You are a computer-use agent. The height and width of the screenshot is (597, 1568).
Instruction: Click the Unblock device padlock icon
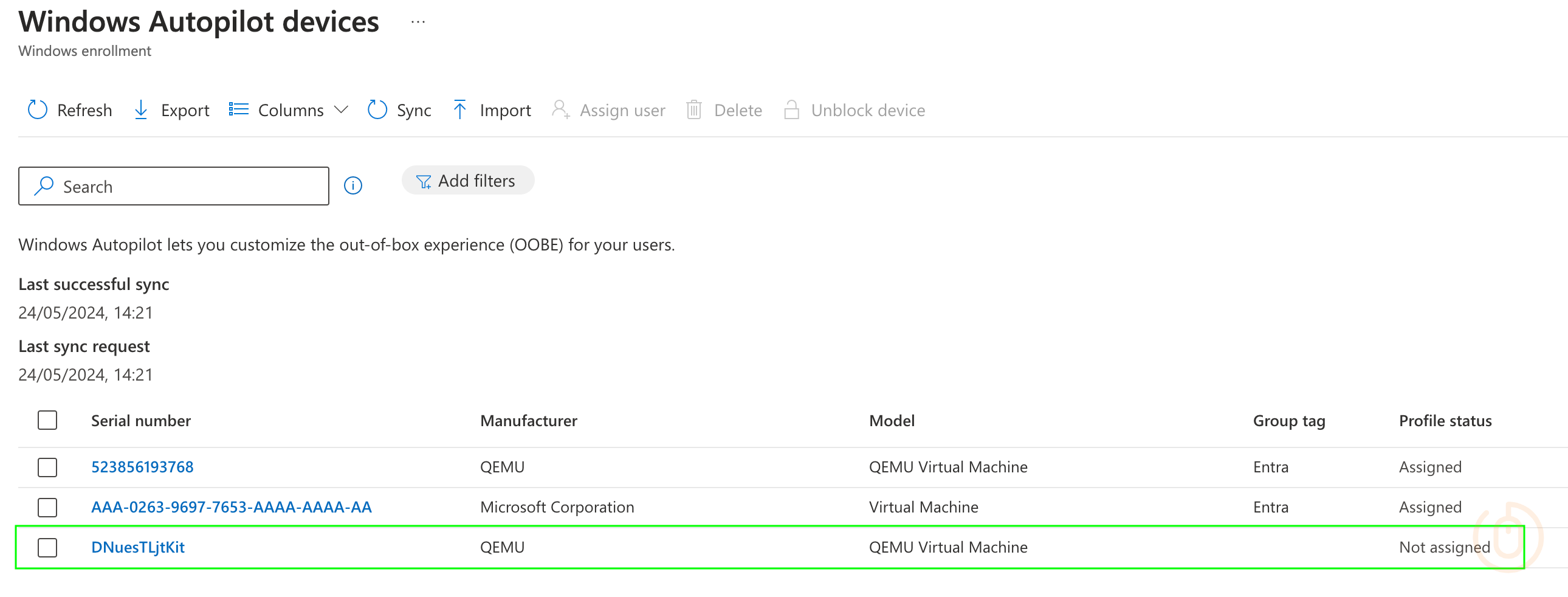coord(792,110)
